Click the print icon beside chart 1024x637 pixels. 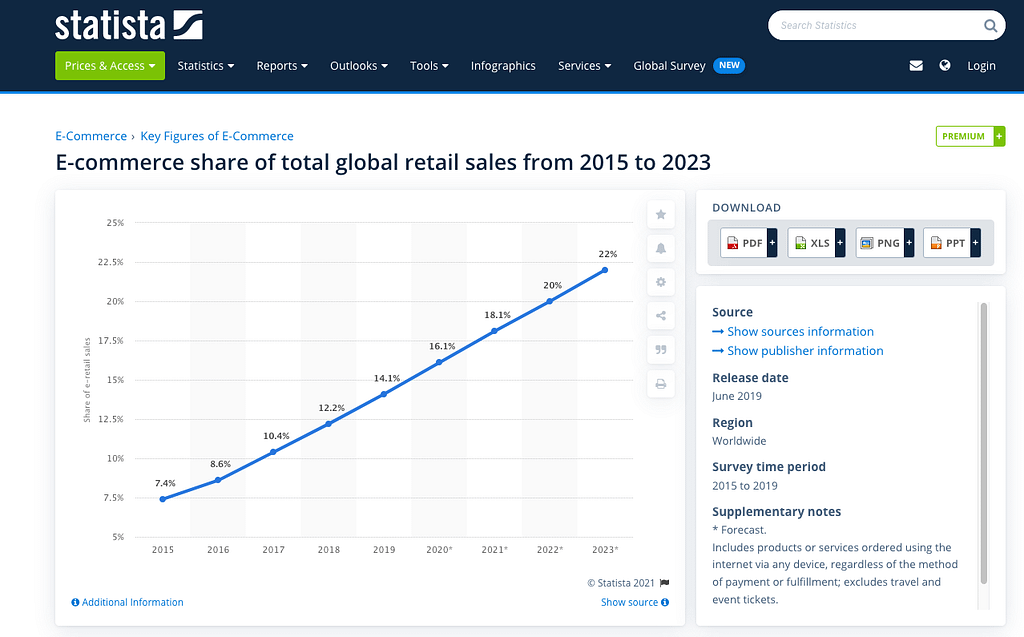(661, 384)
